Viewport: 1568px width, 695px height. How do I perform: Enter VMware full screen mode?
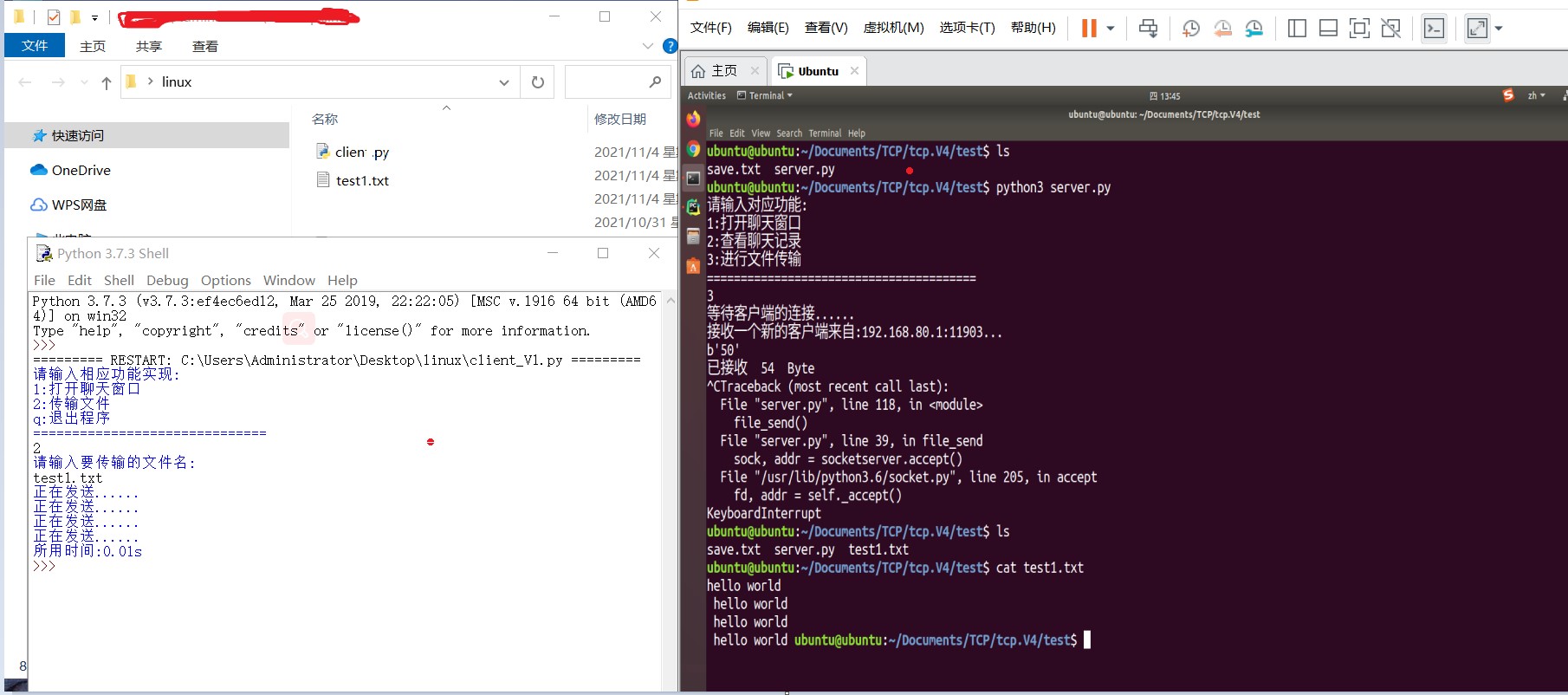click(1359, 28)
